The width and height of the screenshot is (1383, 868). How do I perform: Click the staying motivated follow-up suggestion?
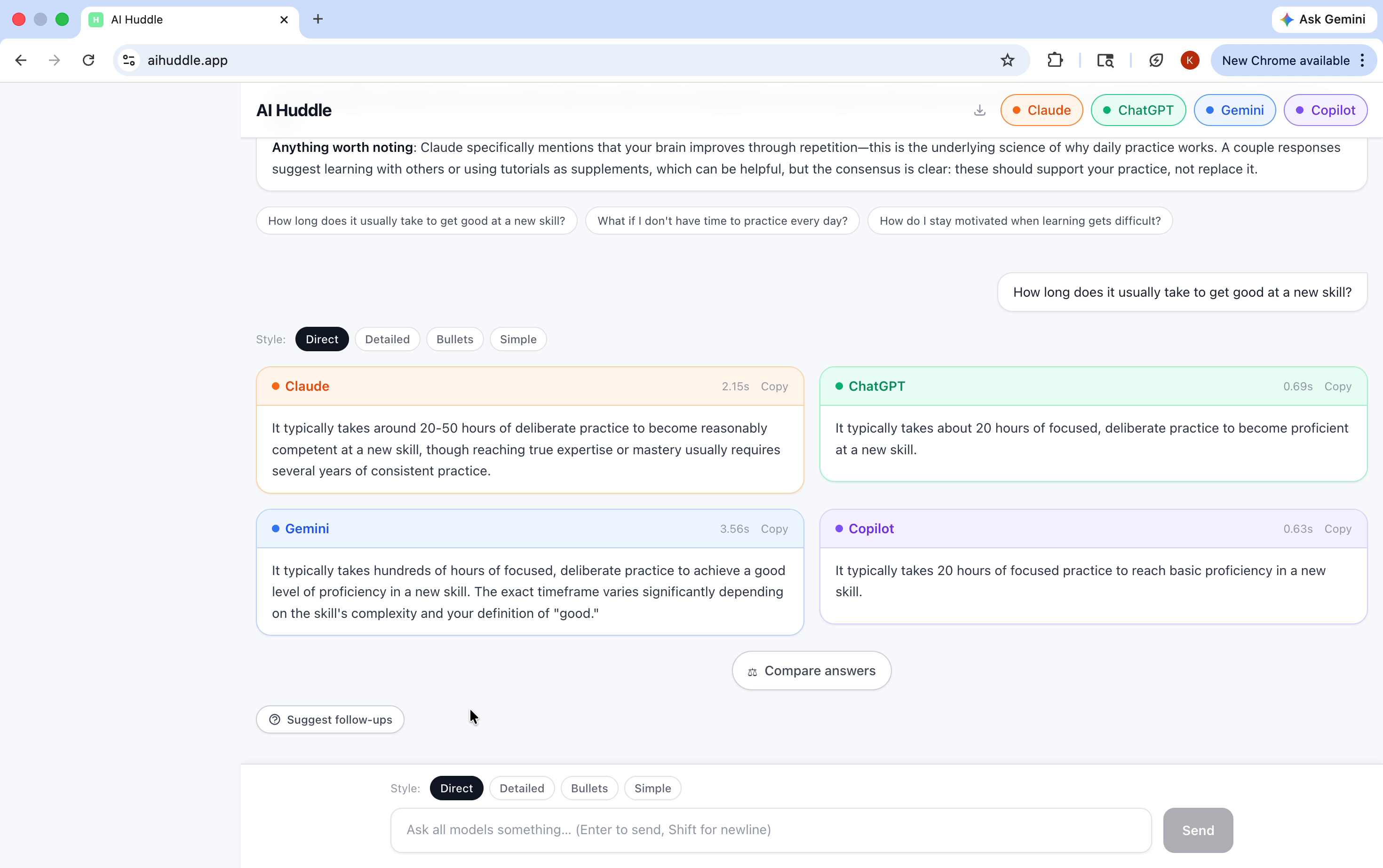click(1019, 221)
